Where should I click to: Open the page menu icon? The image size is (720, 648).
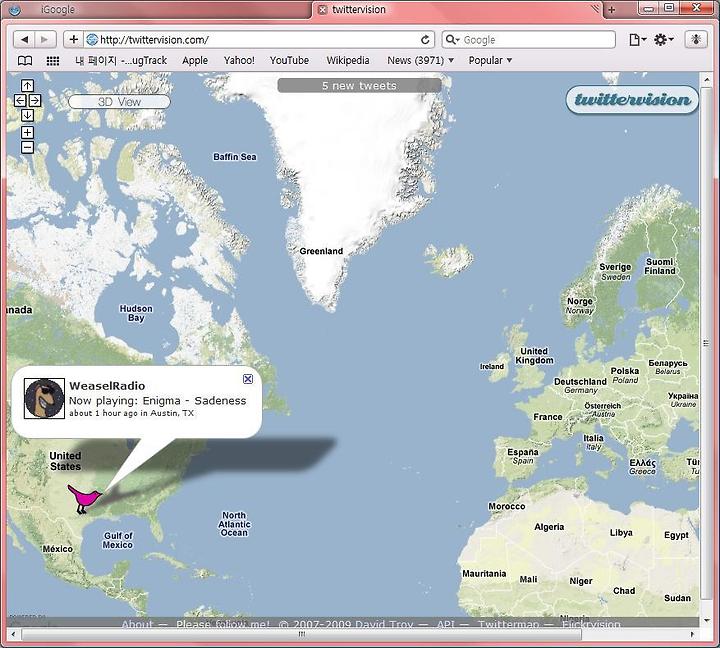point(637,40)
